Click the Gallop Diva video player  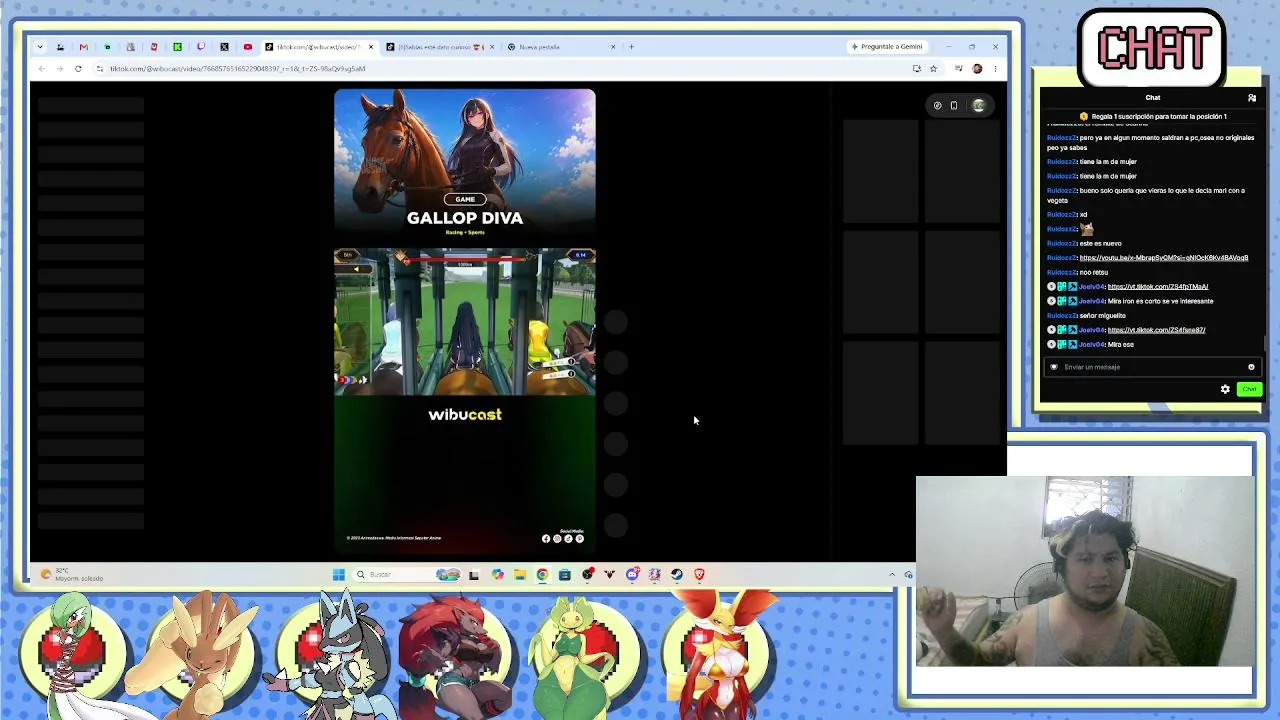465,320
